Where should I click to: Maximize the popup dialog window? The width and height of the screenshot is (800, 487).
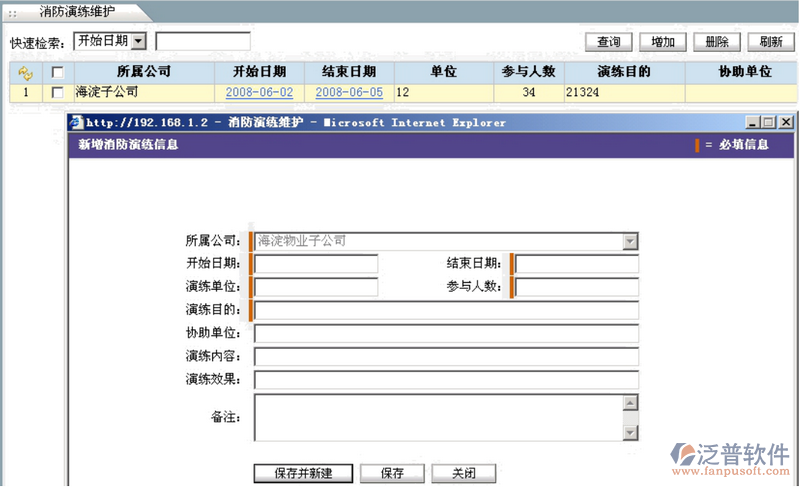pyautogui.click(x=768, y=122)
